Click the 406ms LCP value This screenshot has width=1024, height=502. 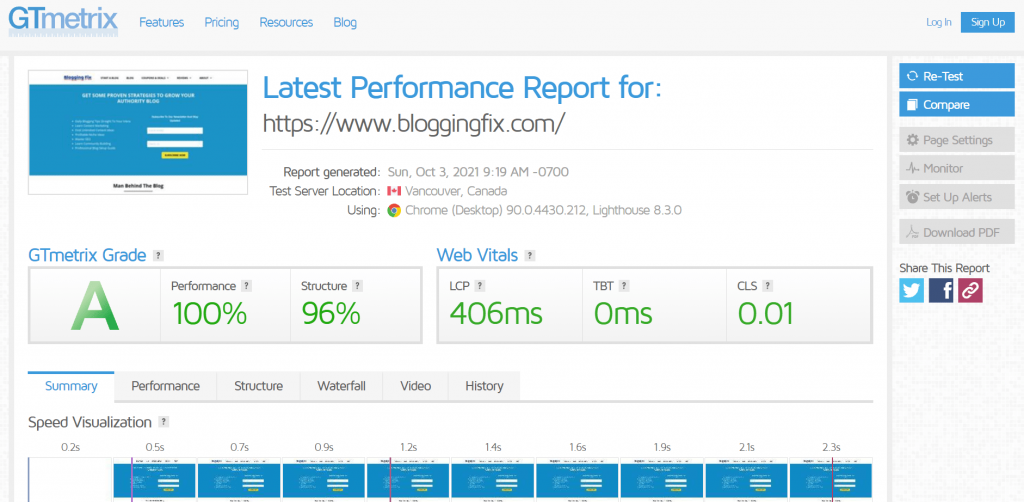[496, 313]
